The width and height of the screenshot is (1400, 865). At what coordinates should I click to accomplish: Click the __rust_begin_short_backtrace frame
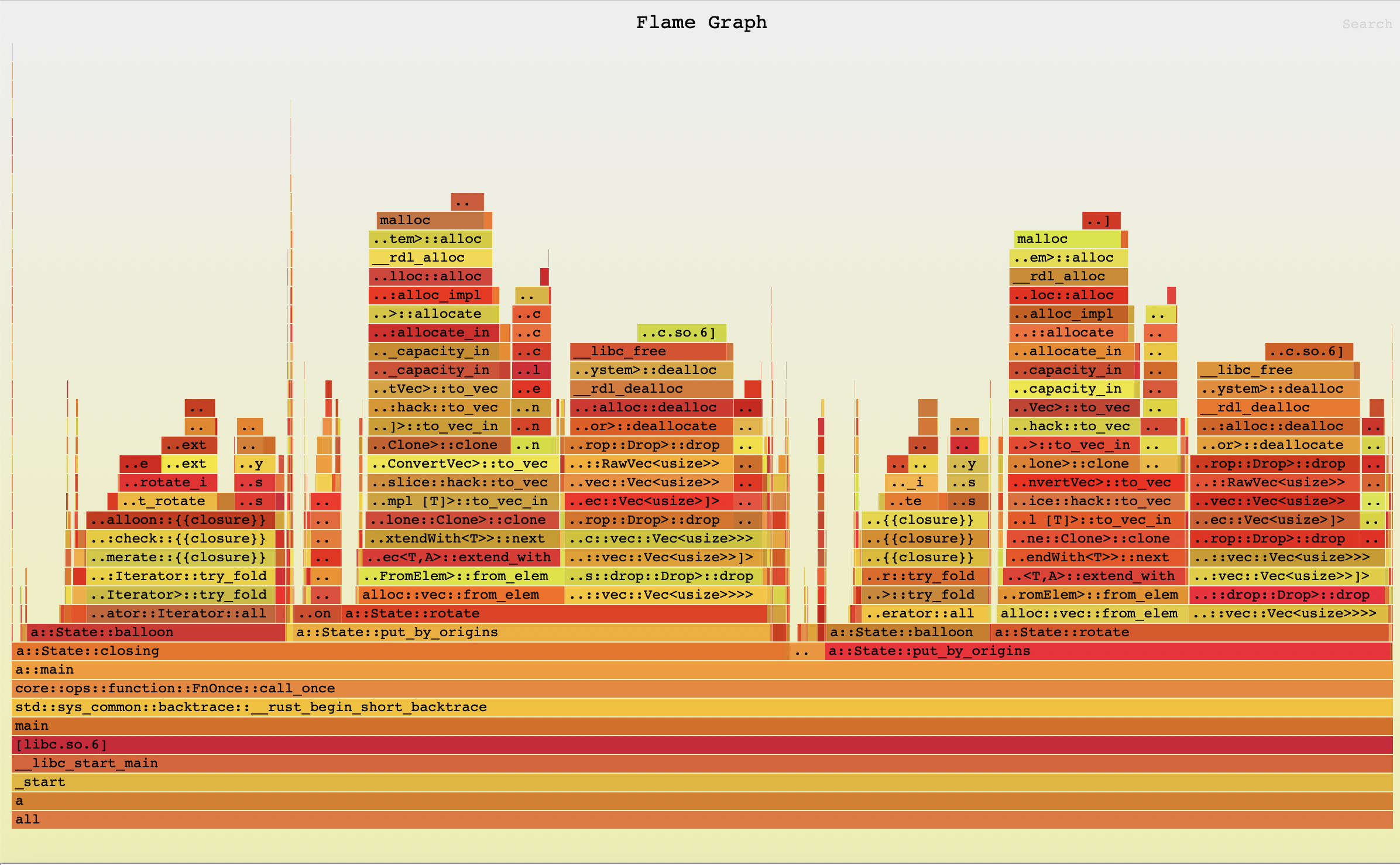pos(701,707)
